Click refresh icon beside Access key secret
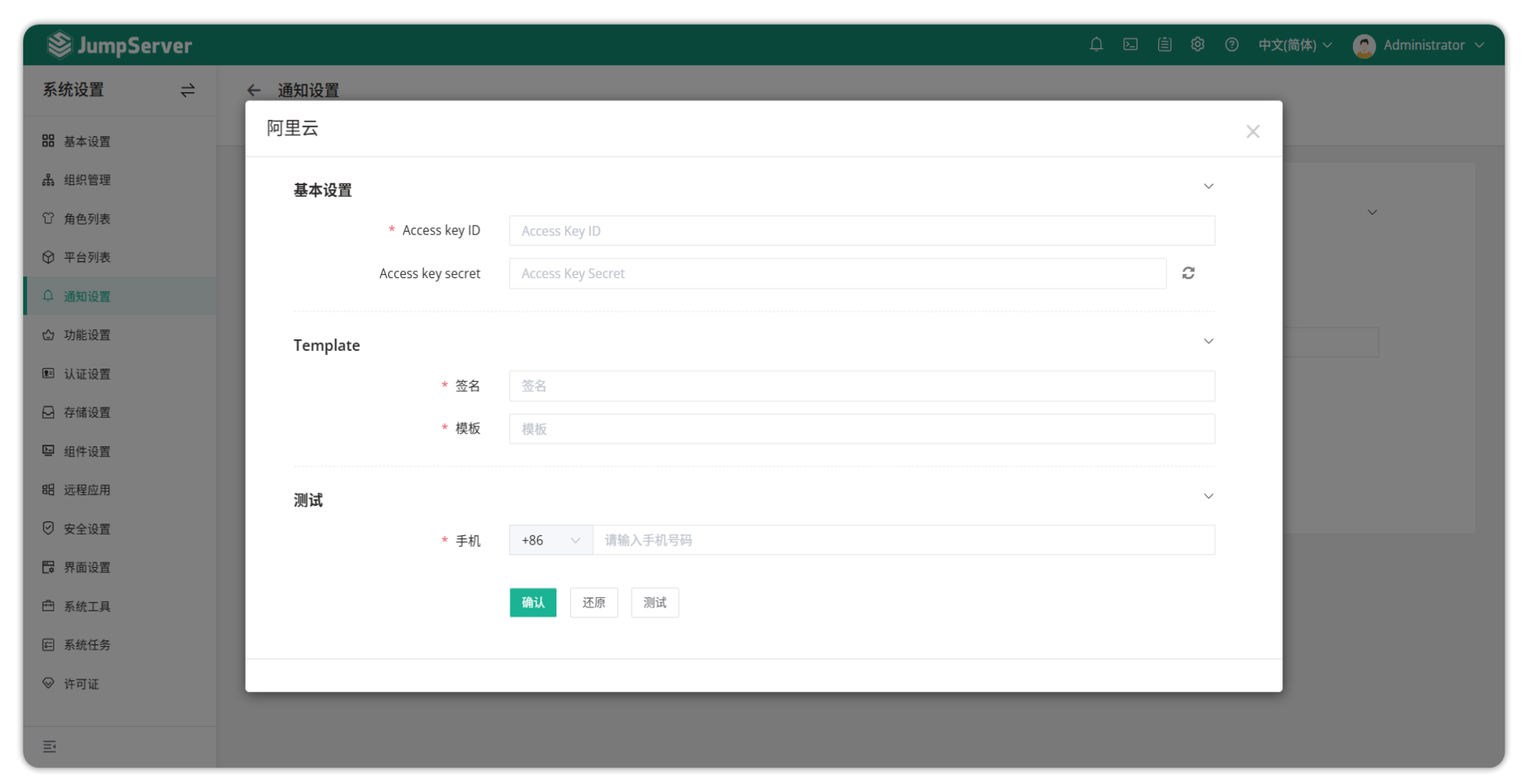 (x=1188, y=273)
